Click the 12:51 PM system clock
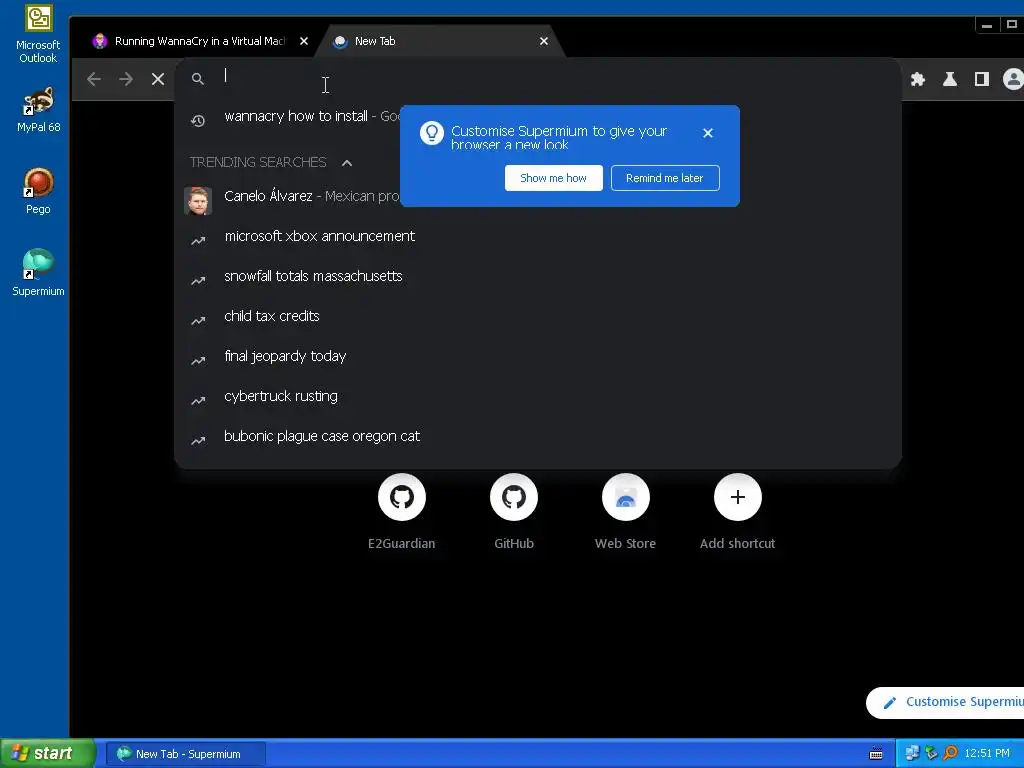 coord(987,754)
